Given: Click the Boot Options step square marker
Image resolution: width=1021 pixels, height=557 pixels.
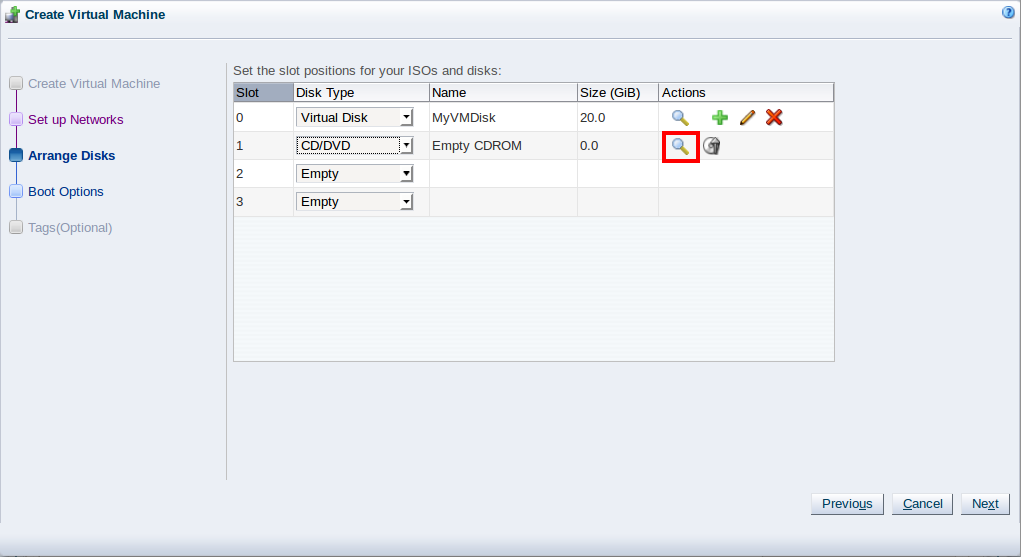Looking at the screenshot, I should 16,191.
